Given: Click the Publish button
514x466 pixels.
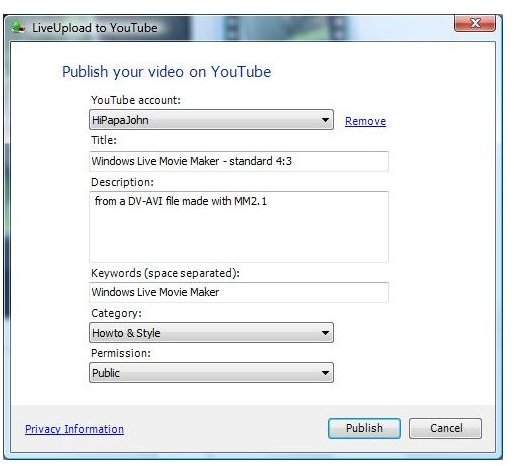Looking at the screenshot, I should 364,428.
